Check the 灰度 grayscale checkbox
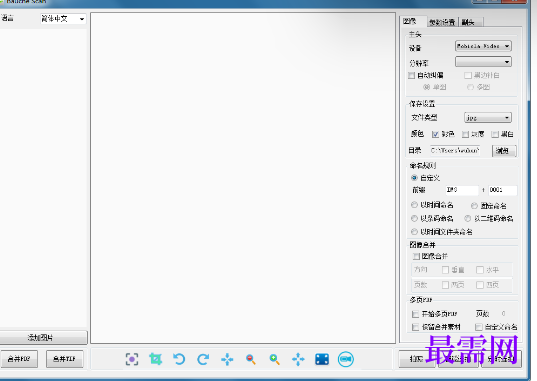The image size is (537, 381). click(x=465, y=134)
